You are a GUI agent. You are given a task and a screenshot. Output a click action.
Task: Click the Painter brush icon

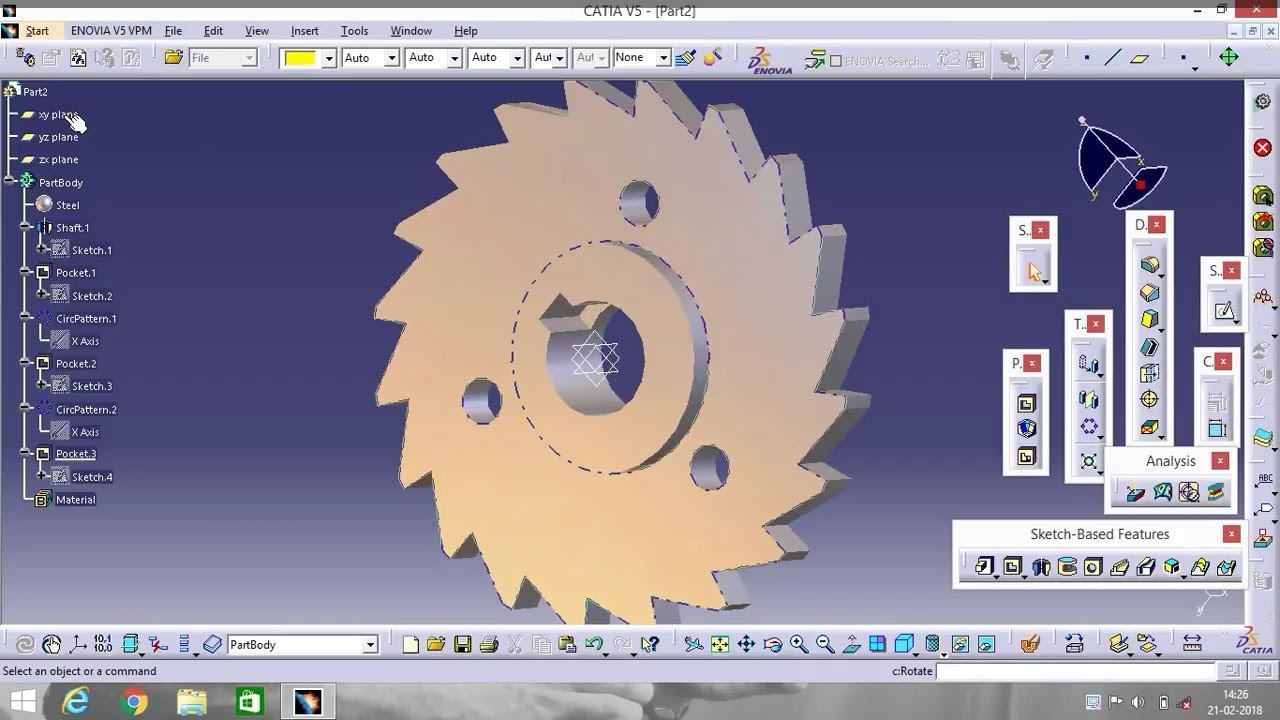685,58
